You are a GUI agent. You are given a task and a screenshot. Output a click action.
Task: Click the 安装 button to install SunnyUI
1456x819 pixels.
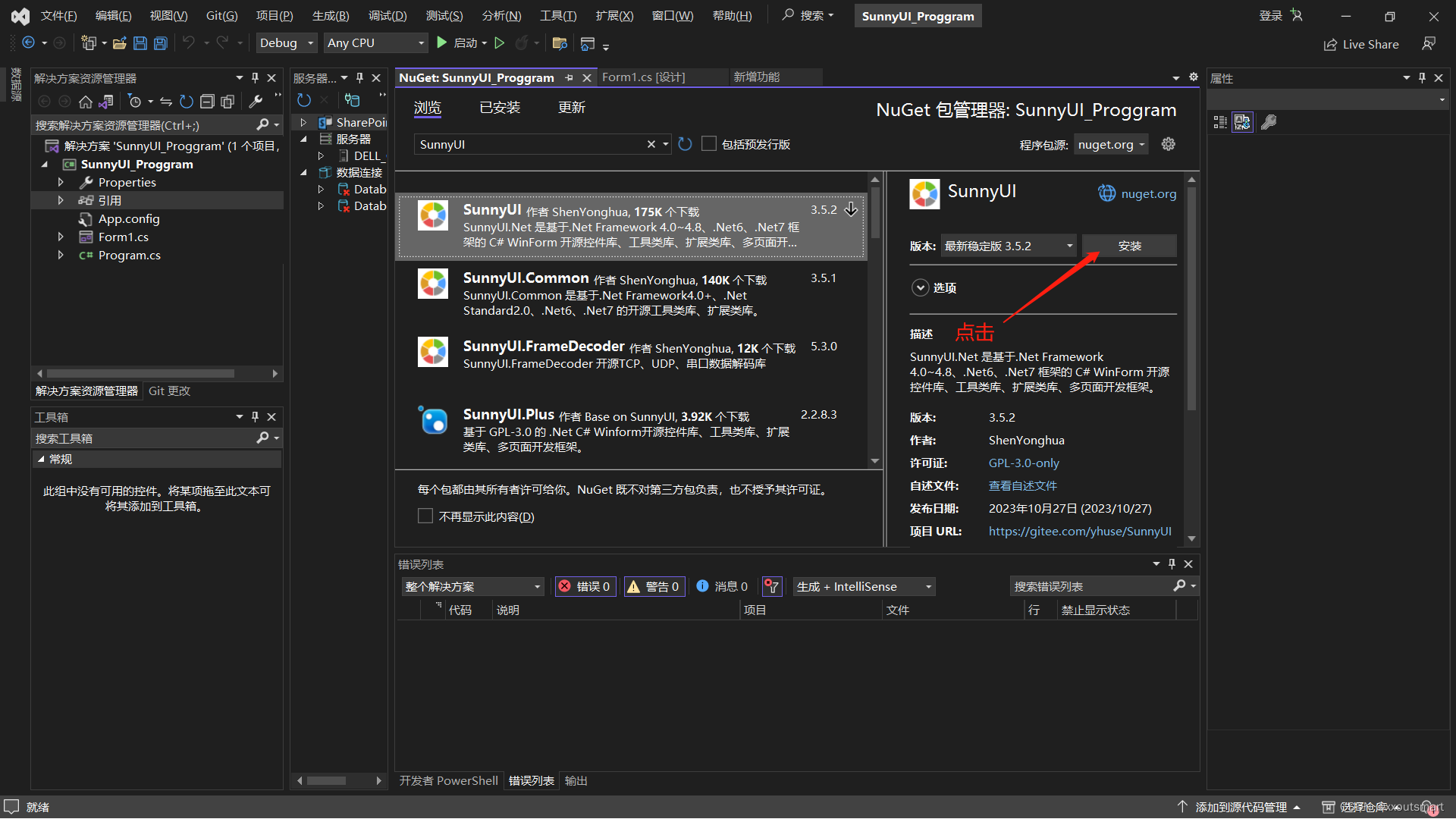(1129, 245)
